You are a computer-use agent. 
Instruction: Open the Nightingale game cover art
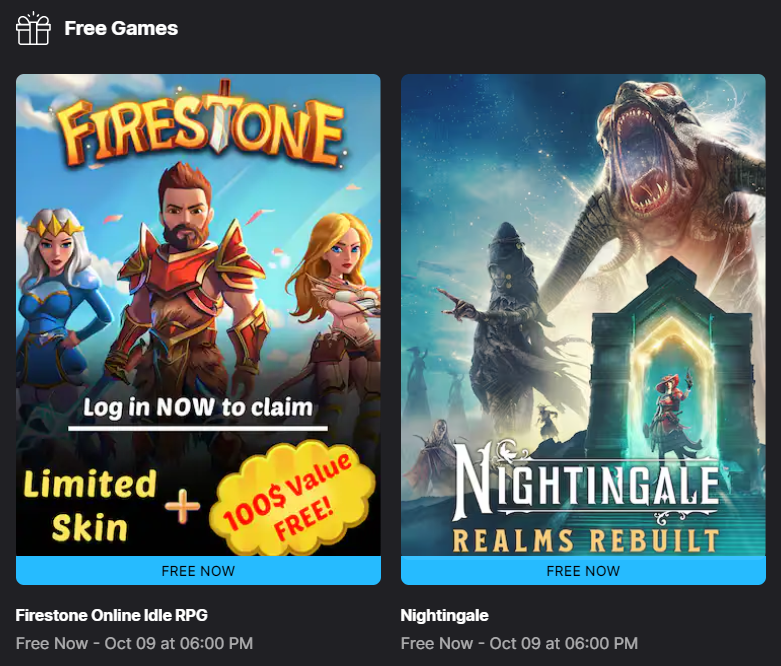583,315
